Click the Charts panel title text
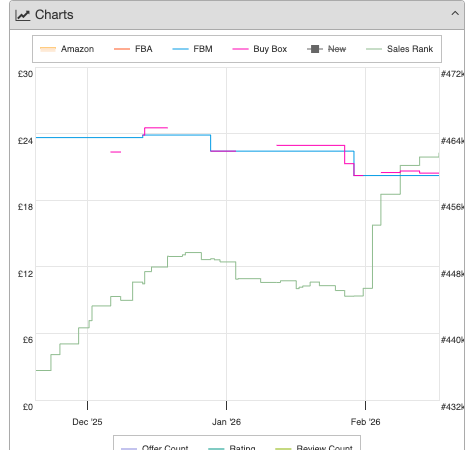The height and width of the screenshot is (450, 474). 54,15
